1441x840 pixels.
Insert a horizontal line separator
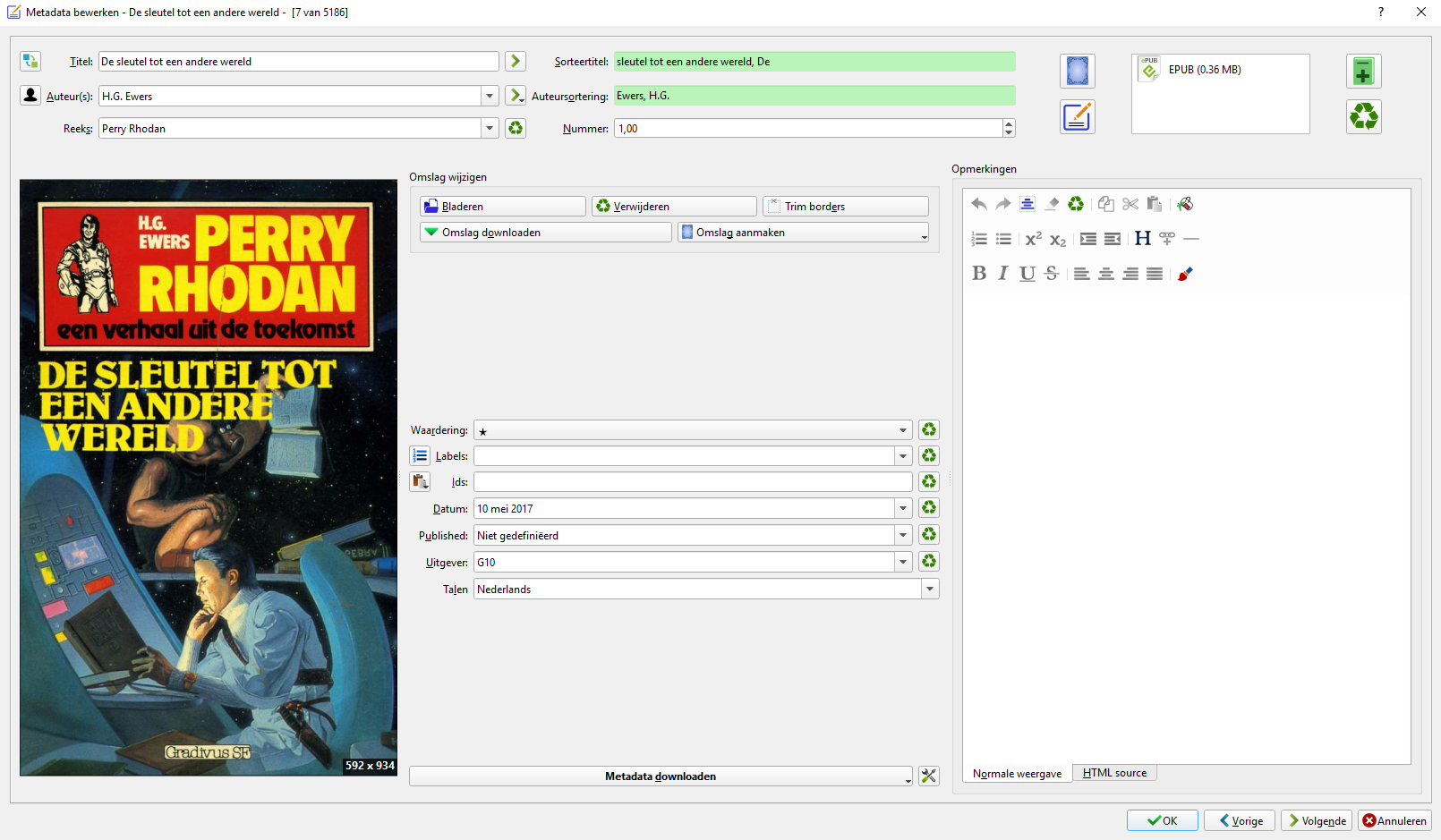pos(1191,239)
